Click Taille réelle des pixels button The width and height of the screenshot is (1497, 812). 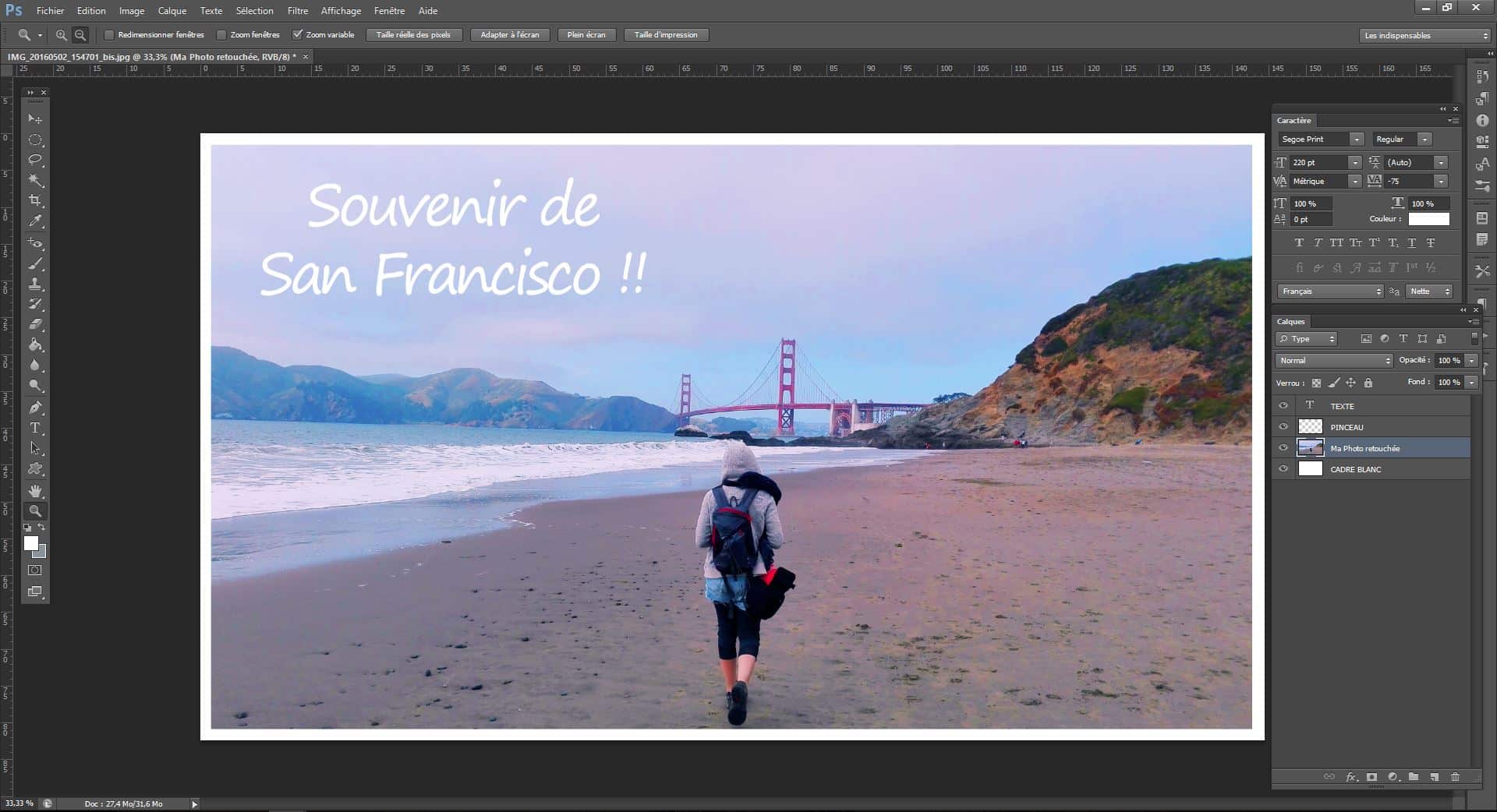(x=413, y=35)
